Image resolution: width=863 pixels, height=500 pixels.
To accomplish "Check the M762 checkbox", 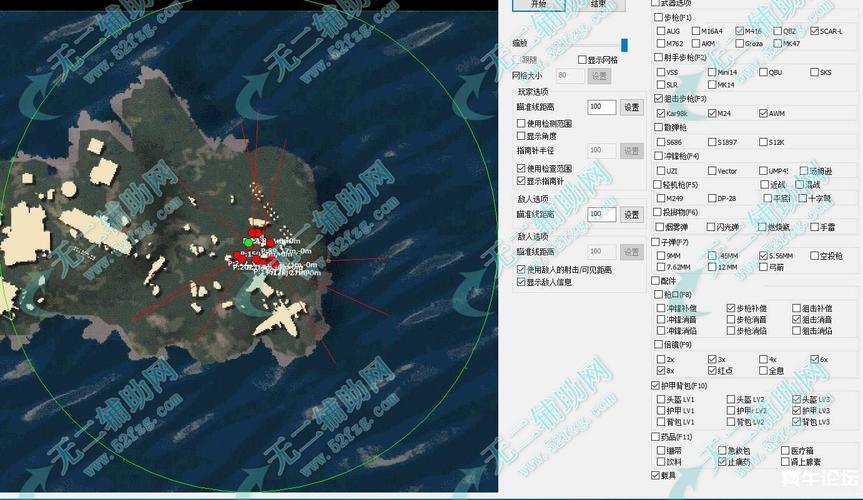I will (661, 43).
